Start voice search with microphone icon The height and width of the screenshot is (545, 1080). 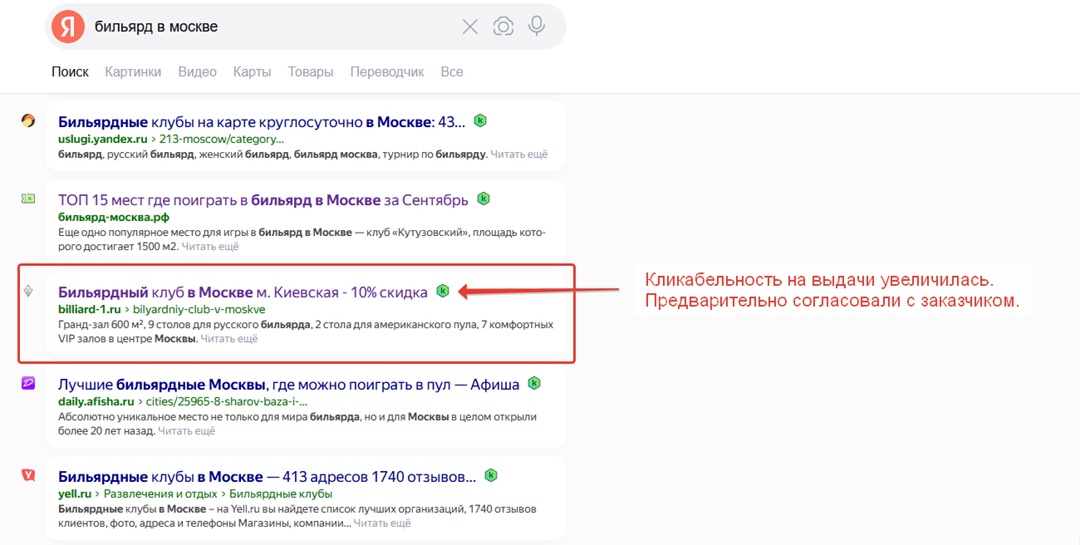(537, 26)
